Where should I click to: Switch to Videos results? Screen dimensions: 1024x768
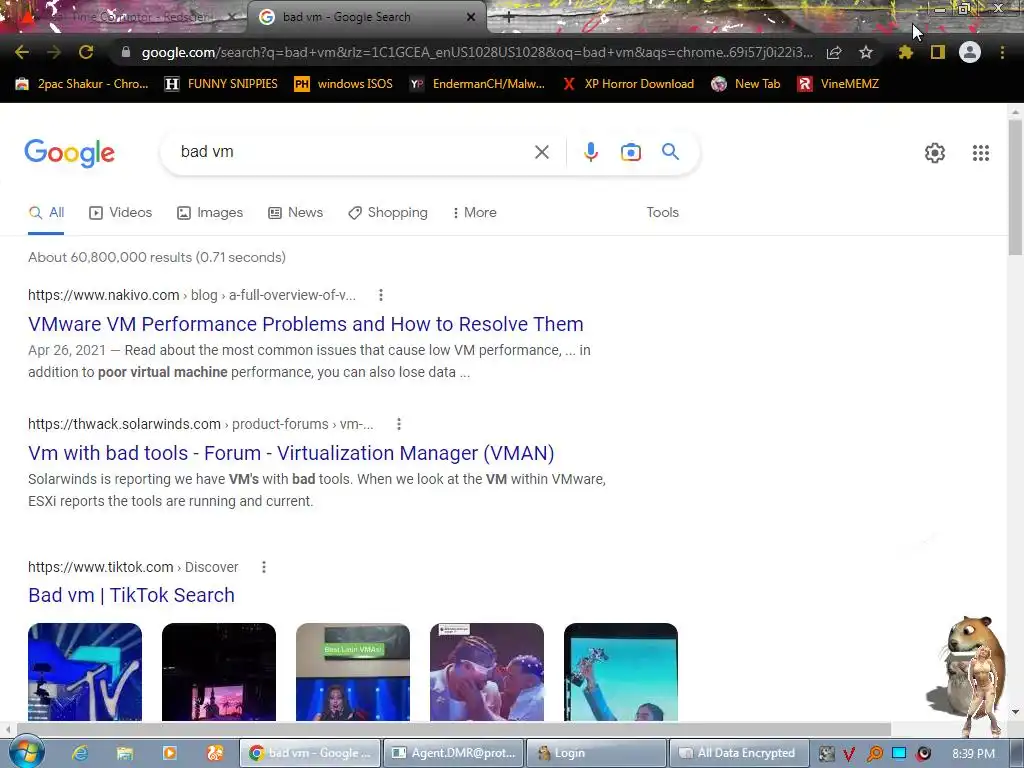[x=121, y=213]
